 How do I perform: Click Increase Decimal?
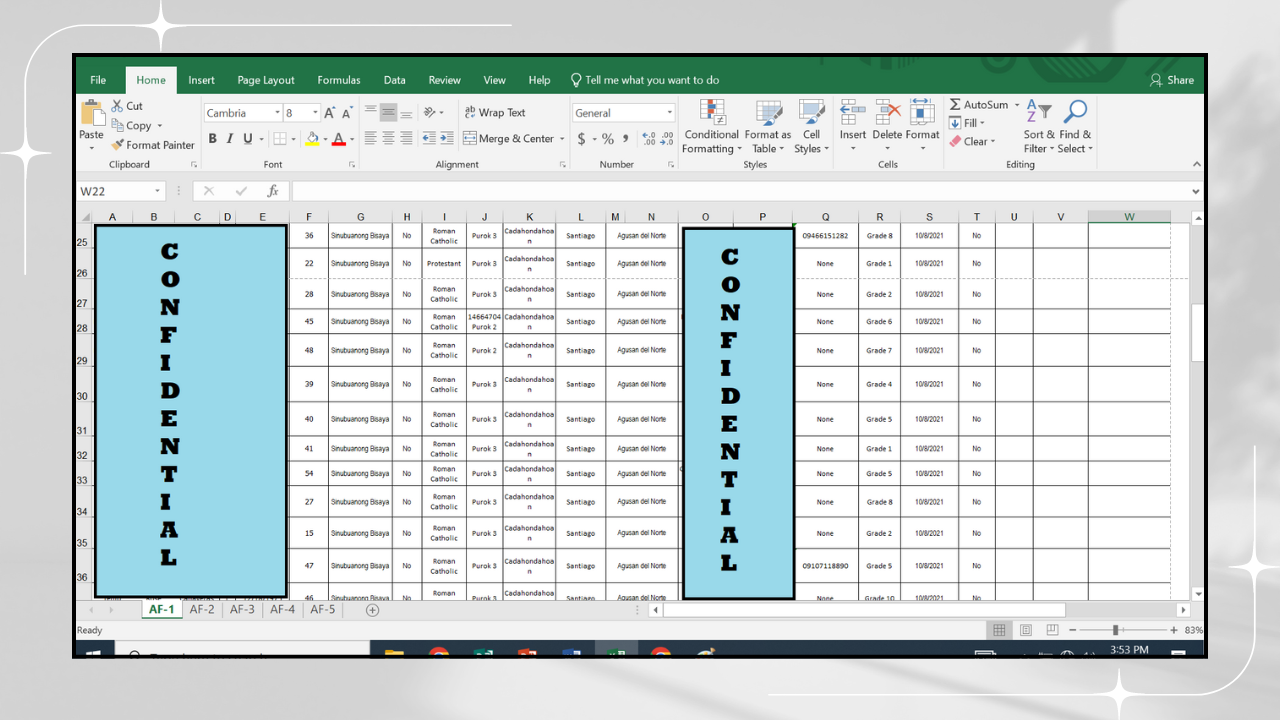click(x=648, y=139)
